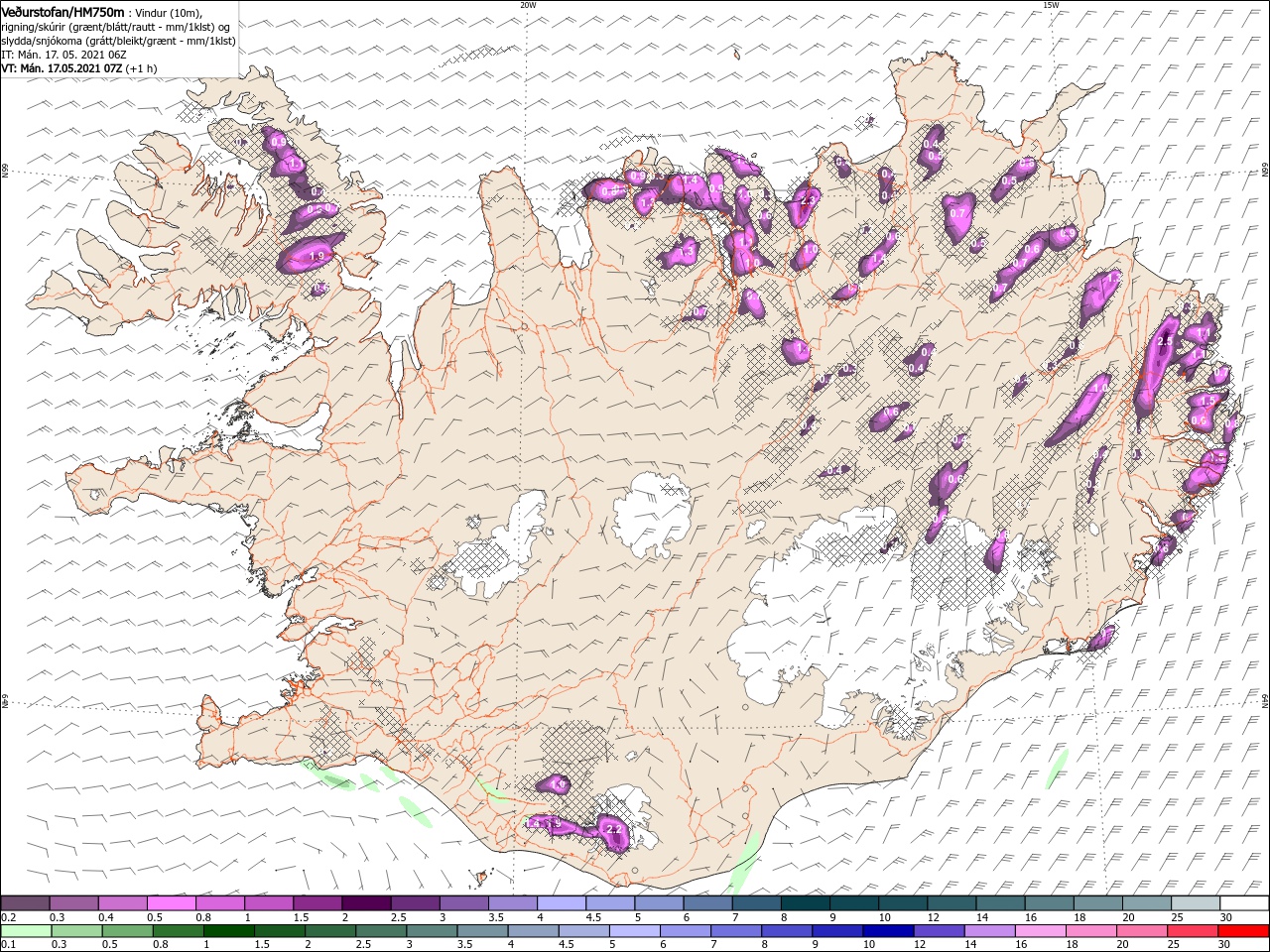
Task: Pick upper legend swatch between 6 and 7
Action: (x=707, y=902)
